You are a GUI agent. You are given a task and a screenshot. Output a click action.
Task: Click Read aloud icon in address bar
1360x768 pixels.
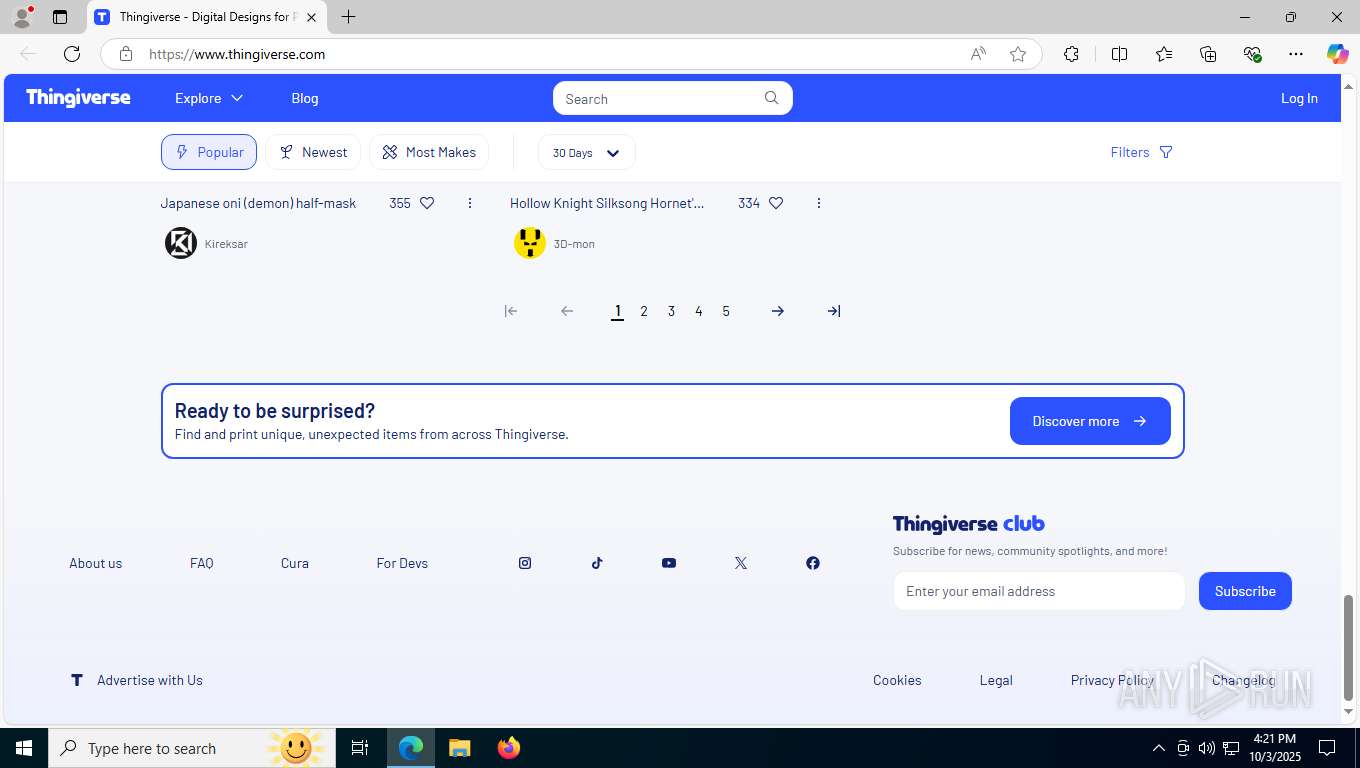pyautogui.click(x=978, y=54)
